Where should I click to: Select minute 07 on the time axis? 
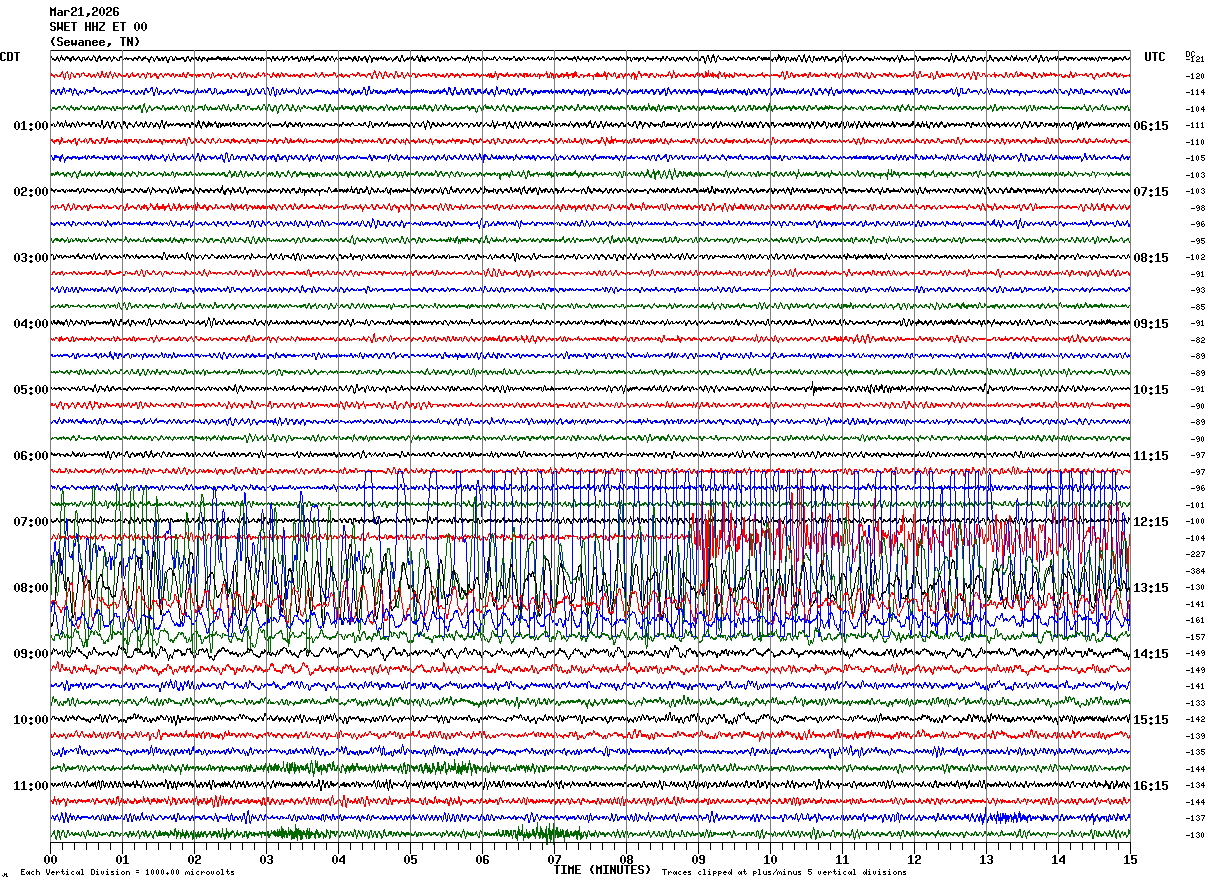(x=554, y=859)
